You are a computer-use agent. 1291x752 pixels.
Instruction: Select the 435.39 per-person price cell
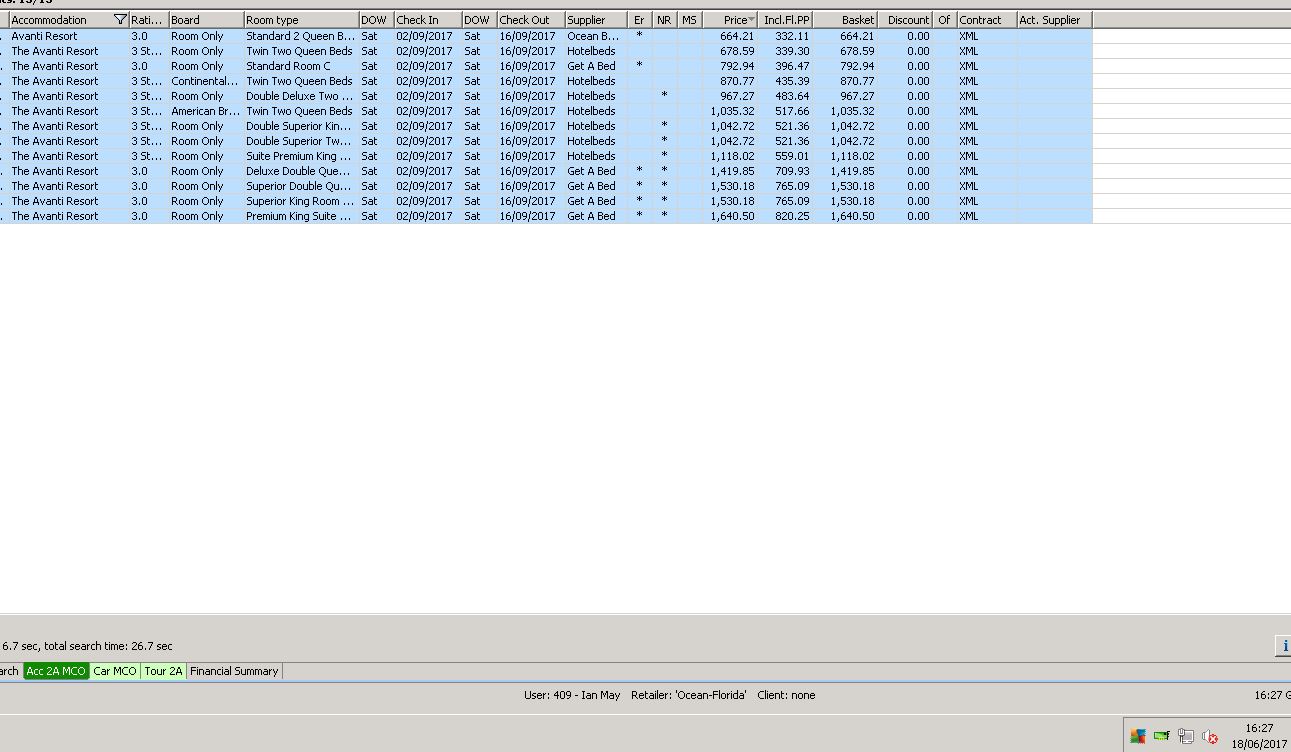pyautogui.click(x=786, y=81)
